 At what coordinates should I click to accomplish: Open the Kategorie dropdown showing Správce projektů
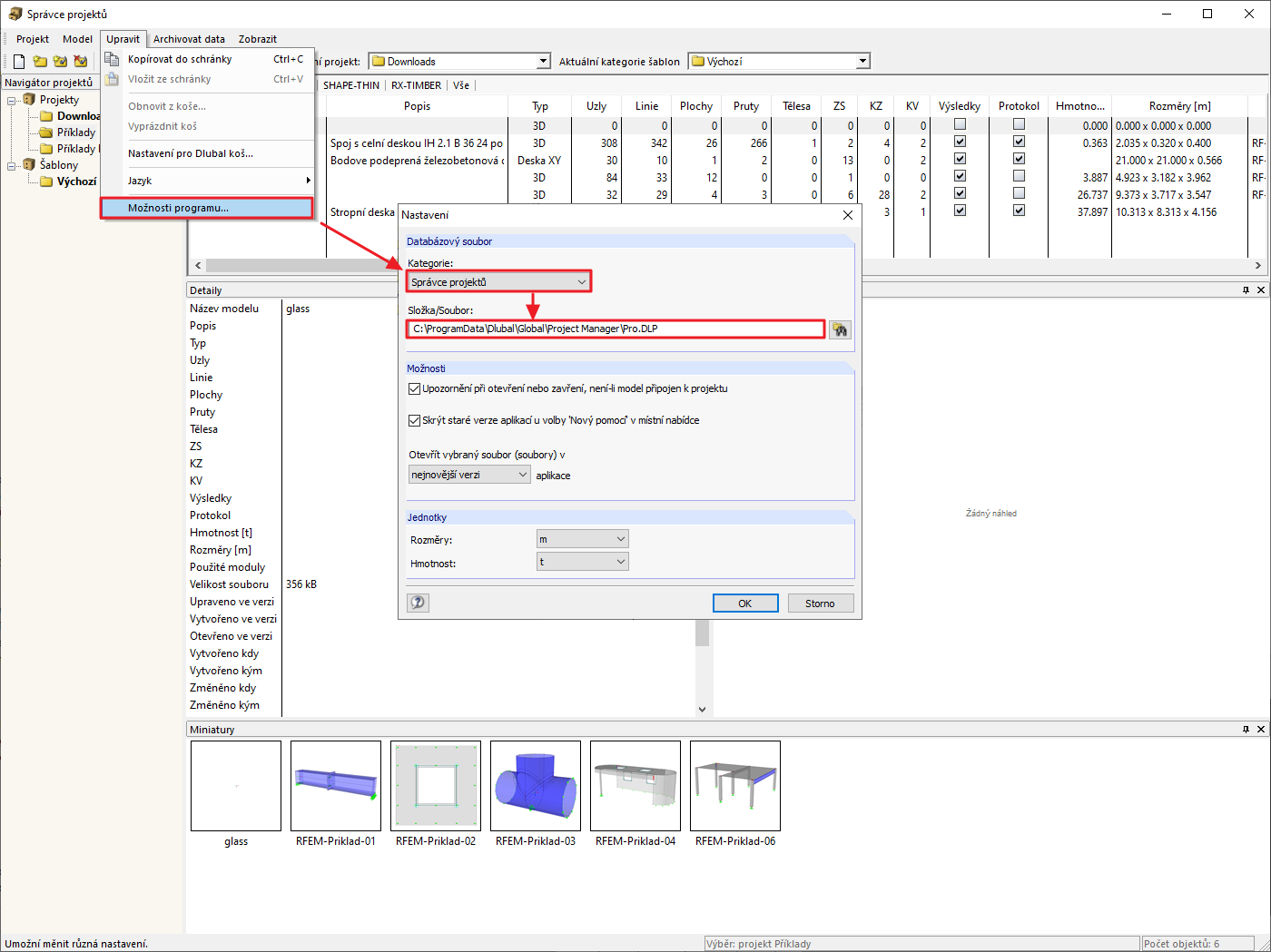click(x=498, y=282)
